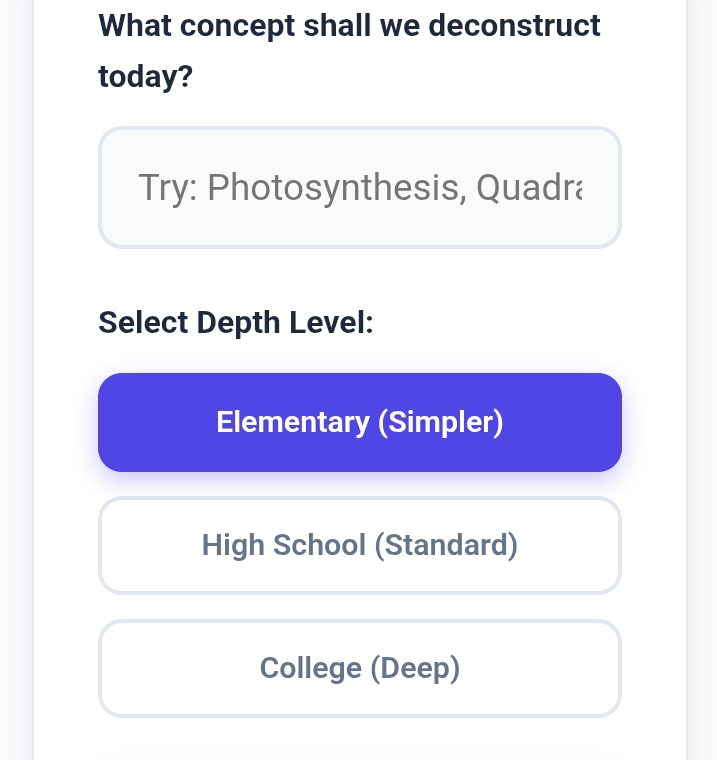Tap the highlighted Simpler depth button
717x760 pixels.
click(360, 422)
